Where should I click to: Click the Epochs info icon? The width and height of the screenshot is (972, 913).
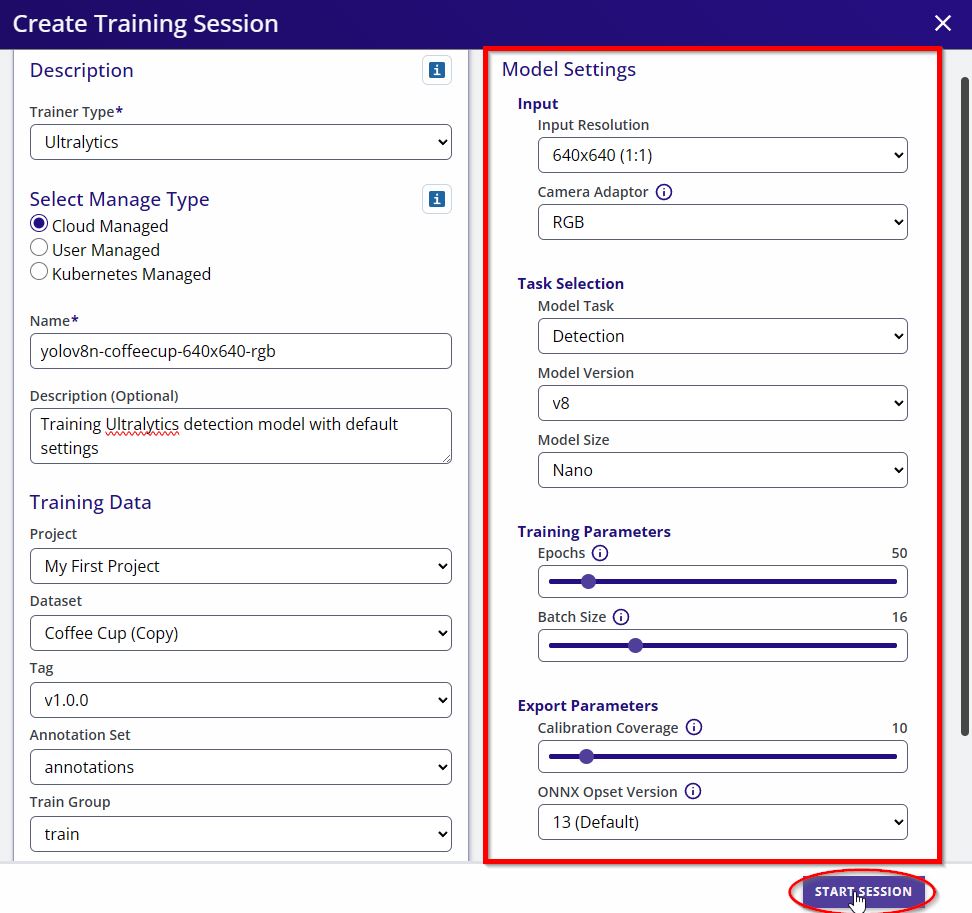[x=601, y=553]
